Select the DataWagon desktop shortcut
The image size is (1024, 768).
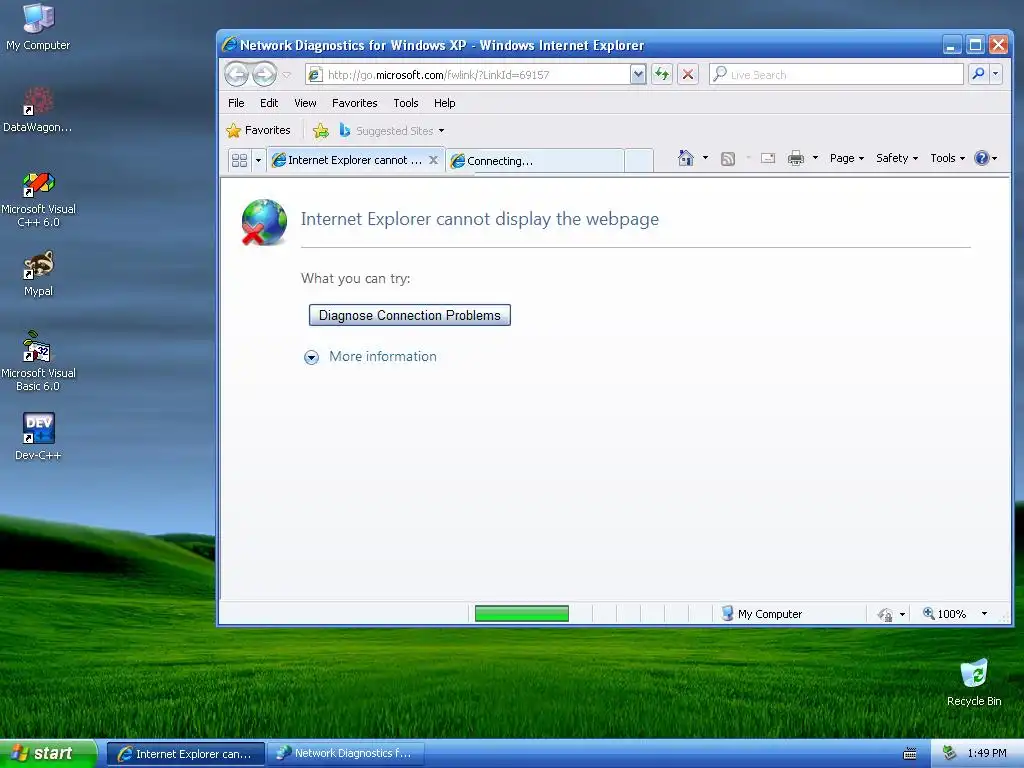pyautogui.click(x=38, y=109)
